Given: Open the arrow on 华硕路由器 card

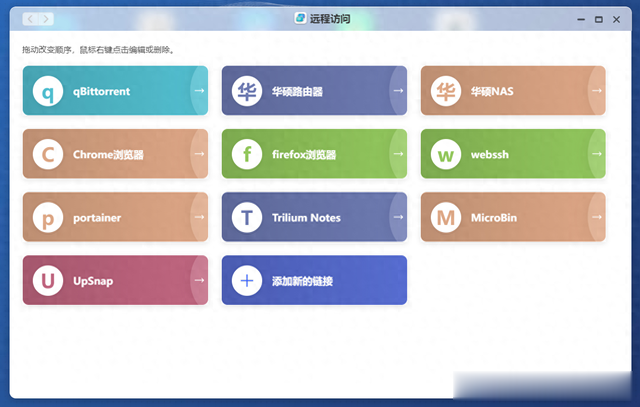Looking at the screenshot, I should point(398,91).
